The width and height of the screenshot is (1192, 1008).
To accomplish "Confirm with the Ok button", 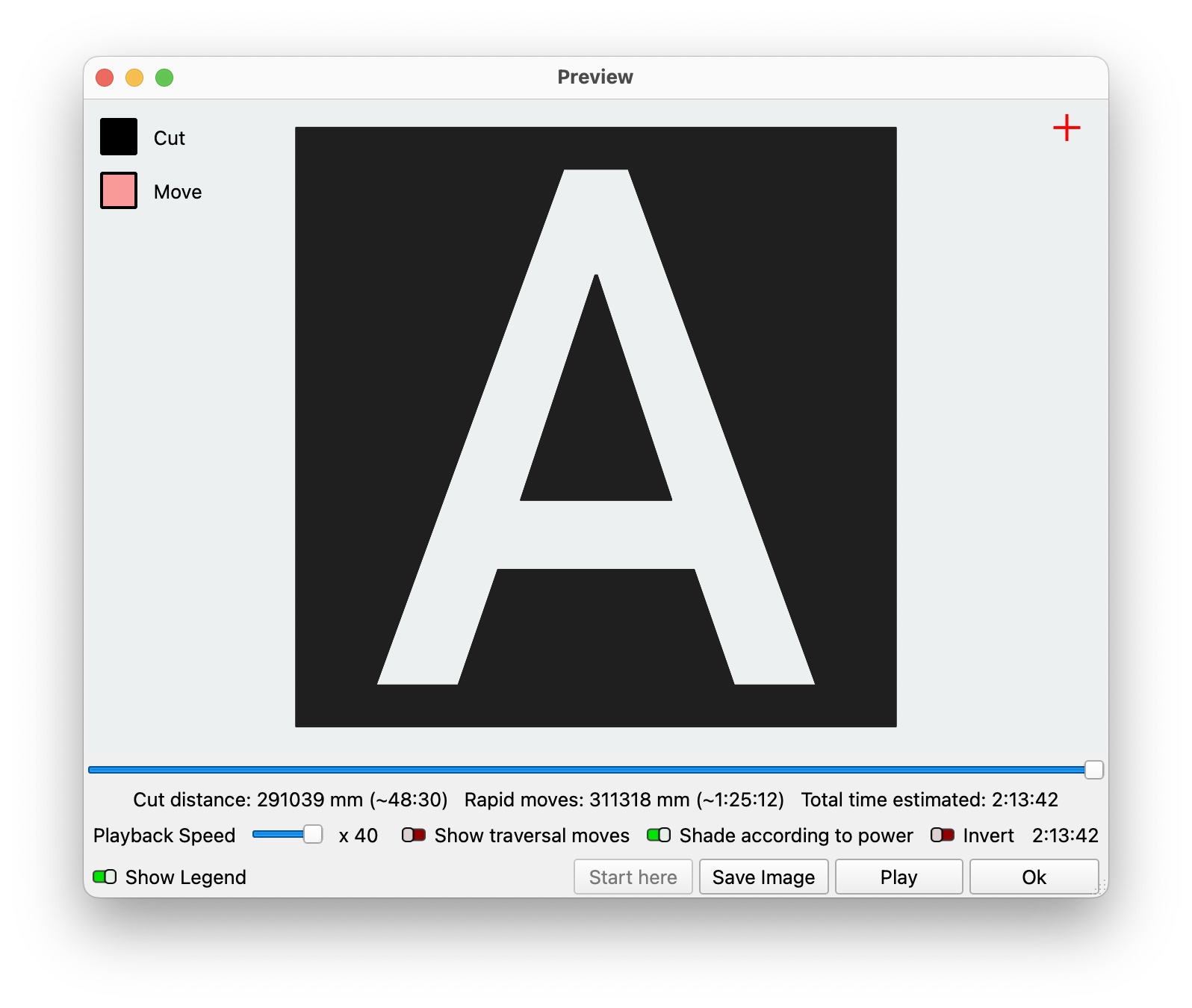I will (1034, 877).
